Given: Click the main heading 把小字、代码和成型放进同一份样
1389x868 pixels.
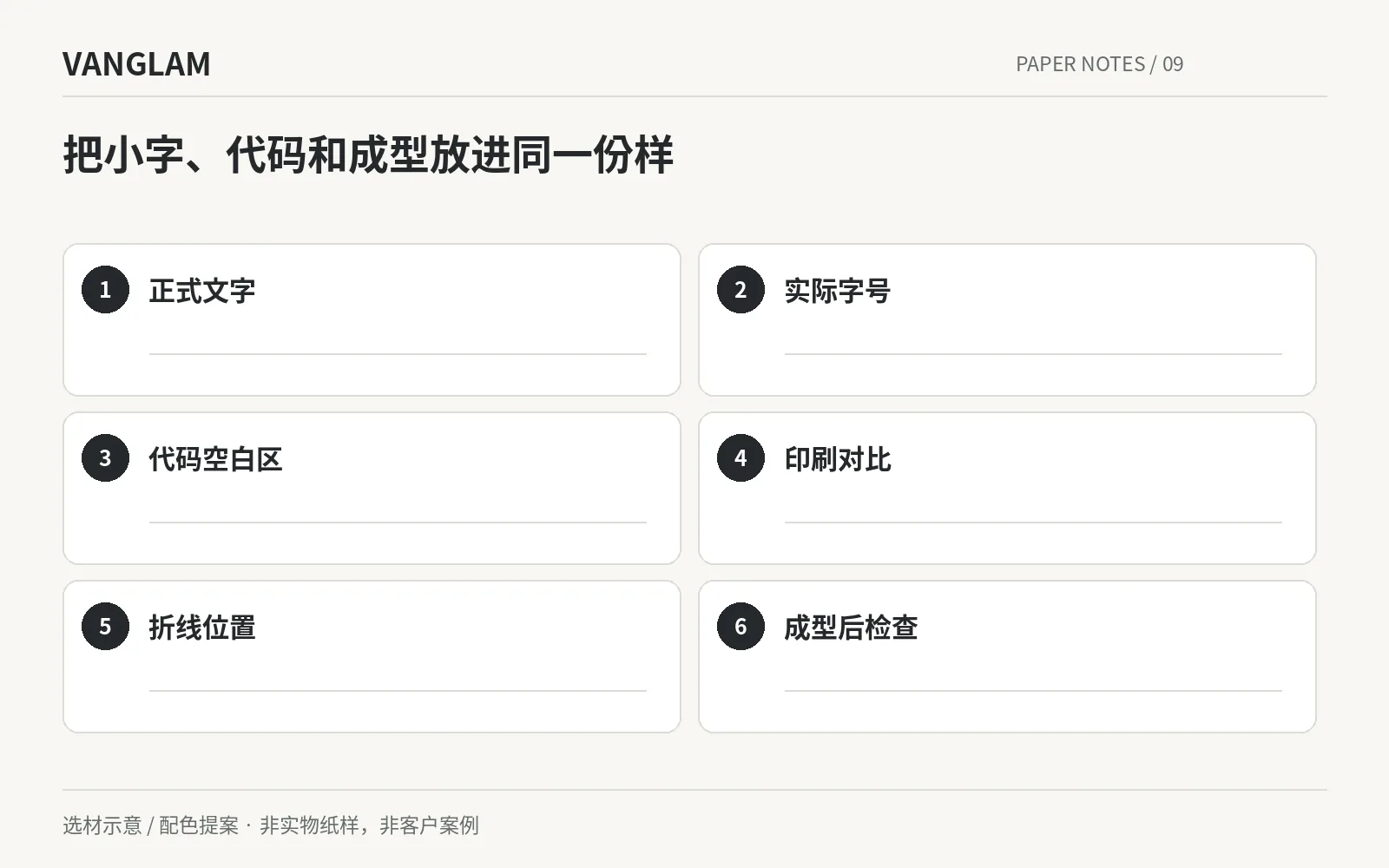Looking at the screenshot, I should click(x=368, y=155).
